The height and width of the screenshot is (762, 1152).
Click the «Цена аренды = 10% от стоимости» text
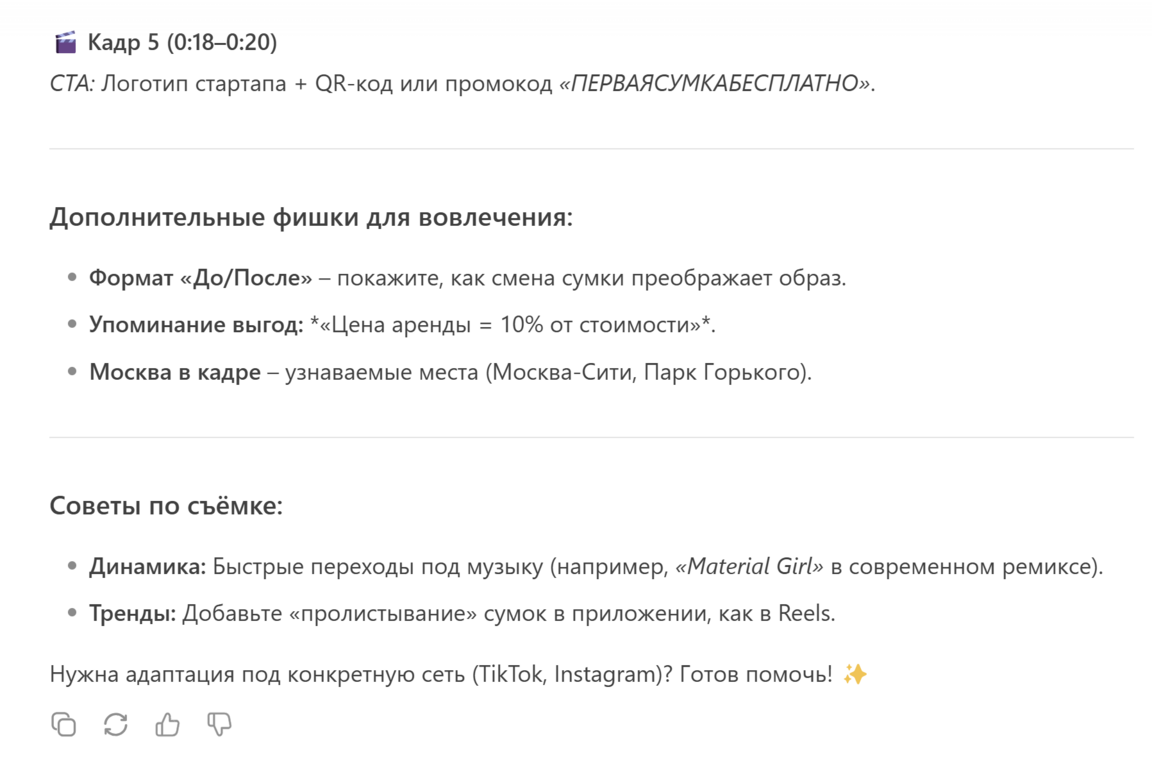tap(510, 325)
